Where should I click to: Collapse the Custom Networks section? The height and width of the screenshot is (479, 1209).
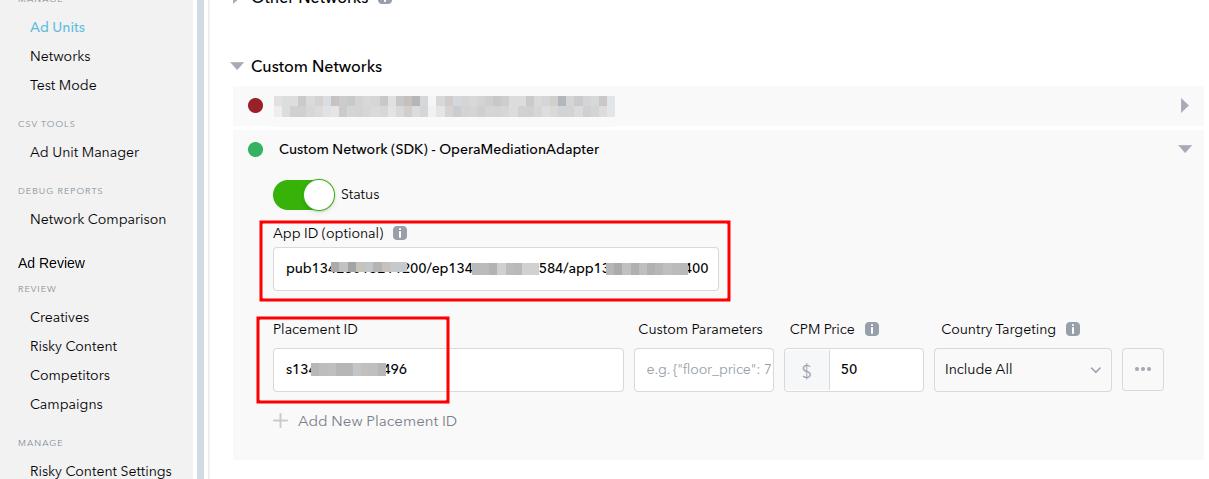click(x=237, y=67)
